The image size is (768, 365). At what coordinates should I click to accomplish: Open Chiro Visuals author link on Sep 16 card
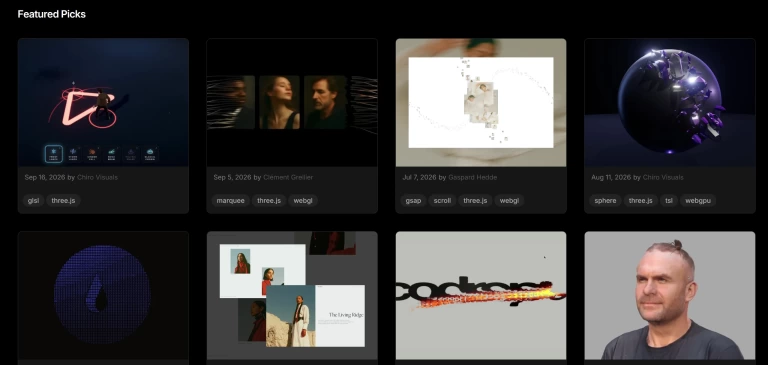coord(97,177)
